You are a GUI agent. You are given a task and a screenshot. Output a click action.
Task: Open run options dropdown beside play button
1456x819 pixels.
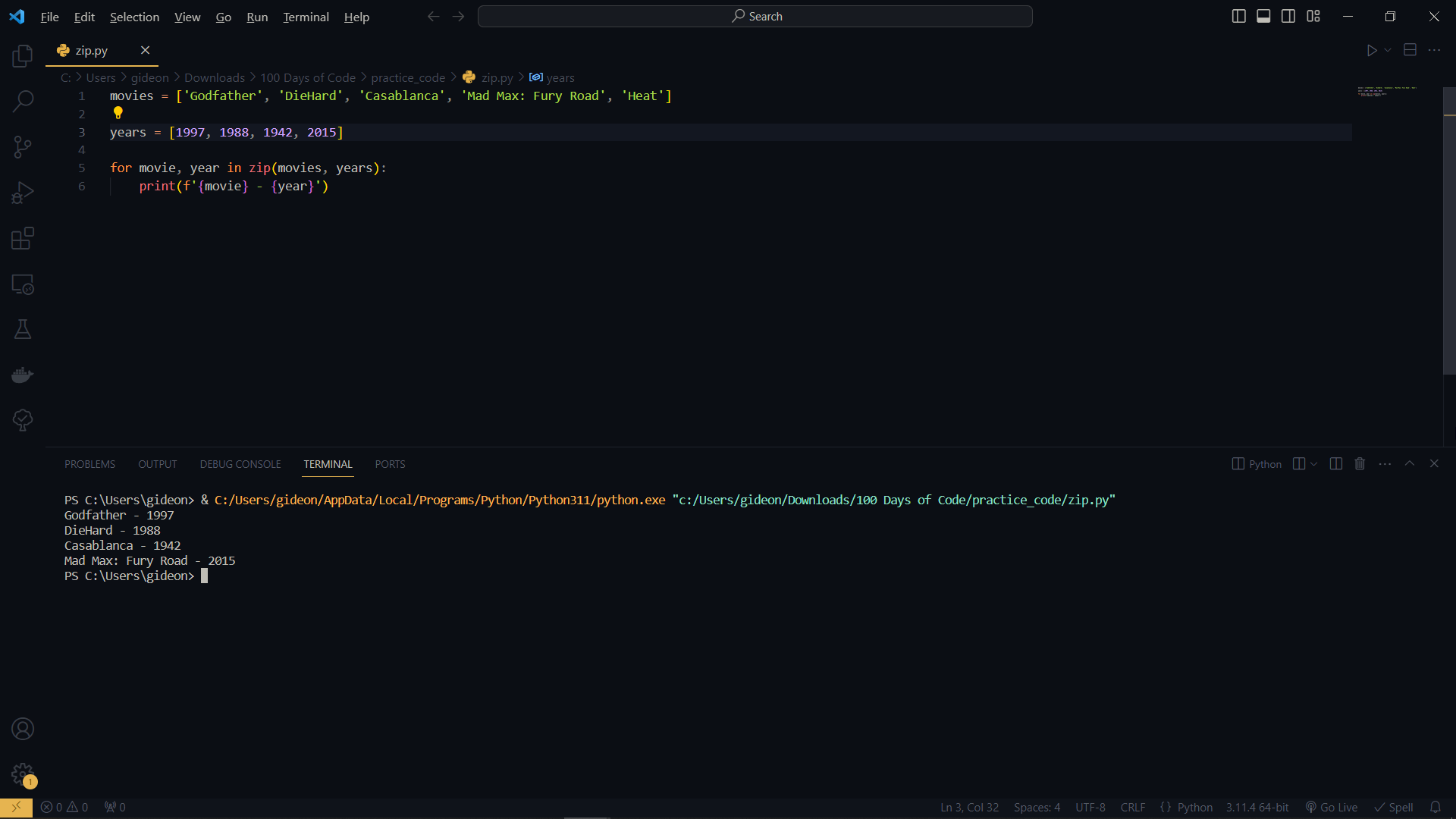pos(1388,50)
